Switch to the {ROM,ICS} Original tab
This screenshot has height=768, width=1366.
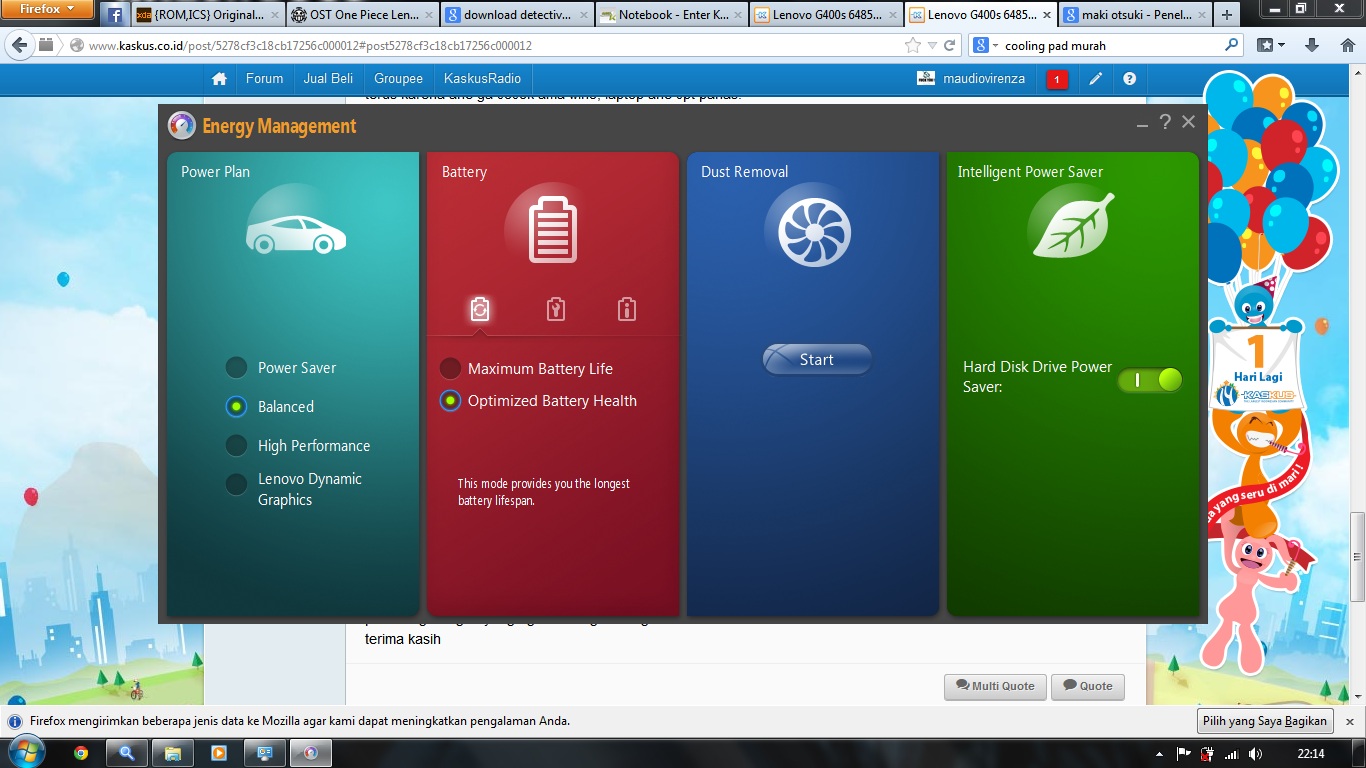click(x=207, y=15)
